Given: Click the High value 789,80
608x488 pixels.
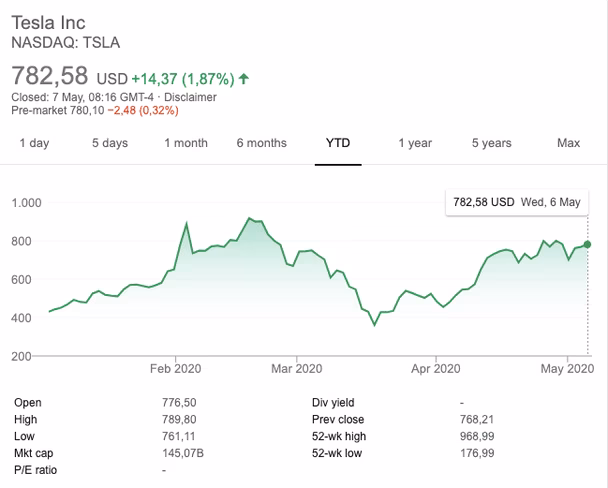Looking at the screenshot, I should point(179,419).
